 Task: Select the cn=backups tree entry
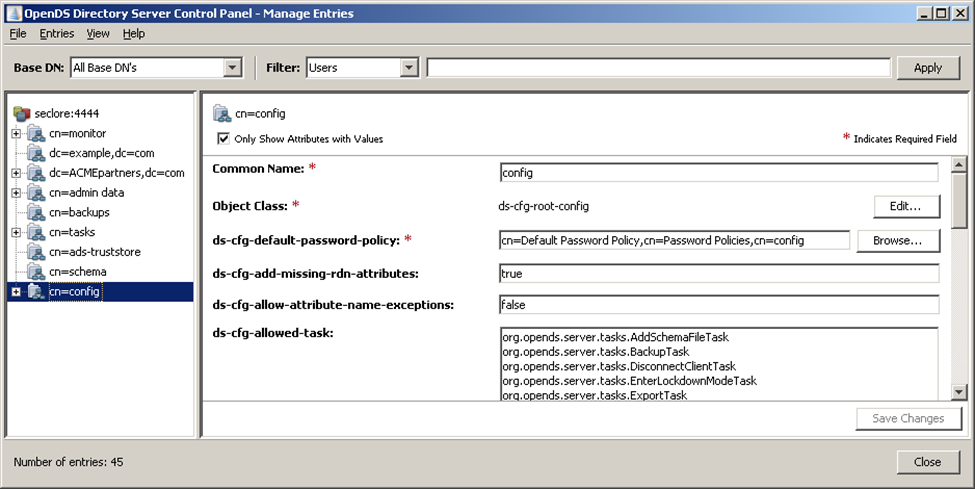click(x=79, y=213)
